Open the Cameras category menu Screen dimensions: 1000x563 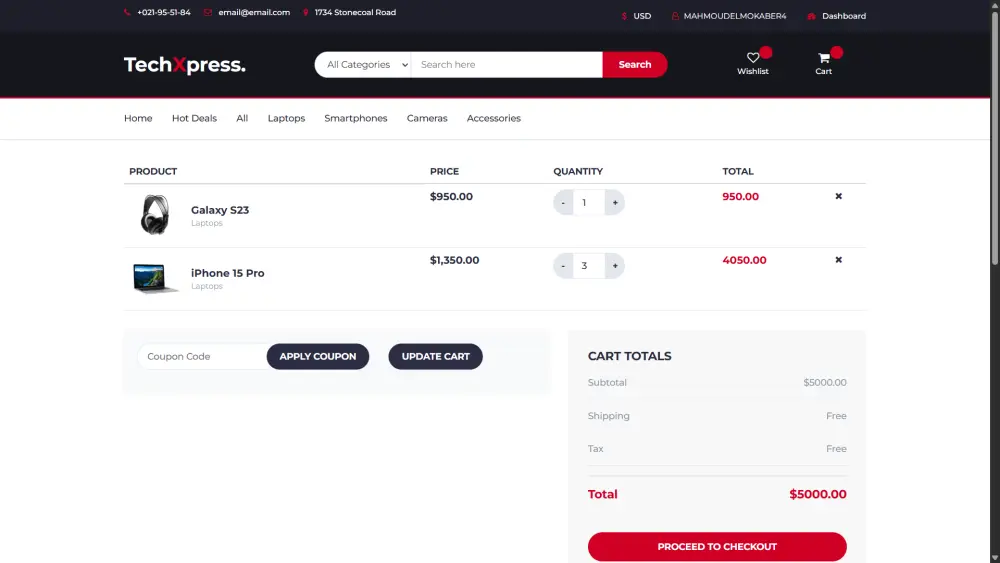point(427,118)
